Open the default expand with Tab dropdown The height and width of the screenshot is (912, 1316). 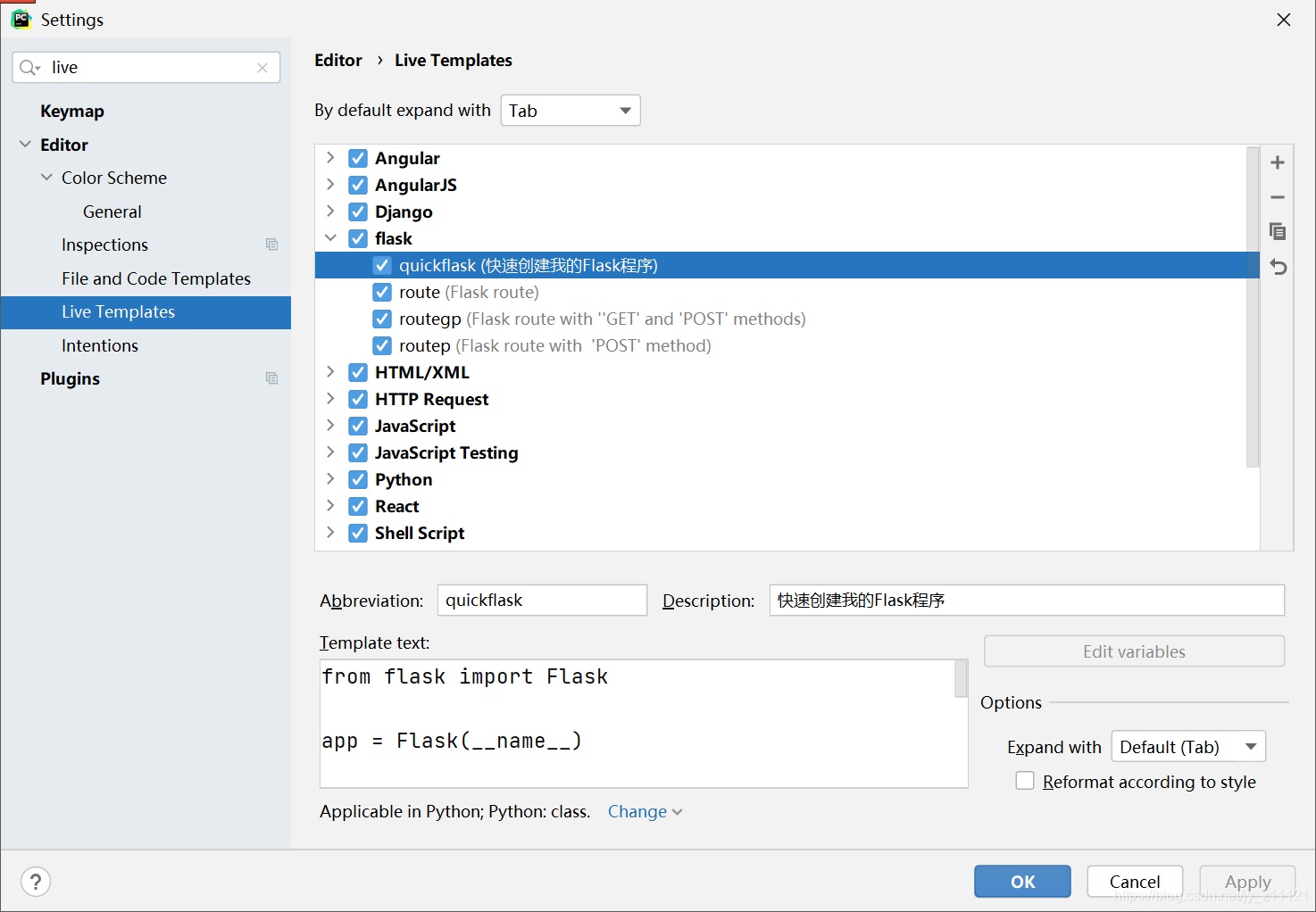[571, 111]
